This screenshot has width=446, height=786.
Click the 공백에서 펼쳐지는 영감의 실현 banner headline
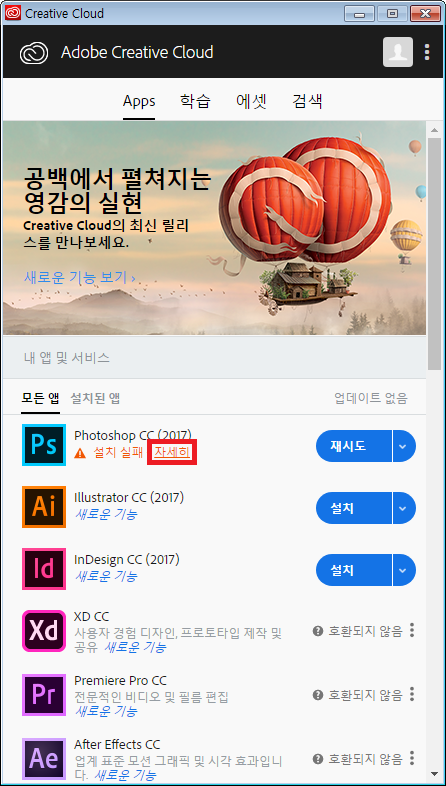117,191
